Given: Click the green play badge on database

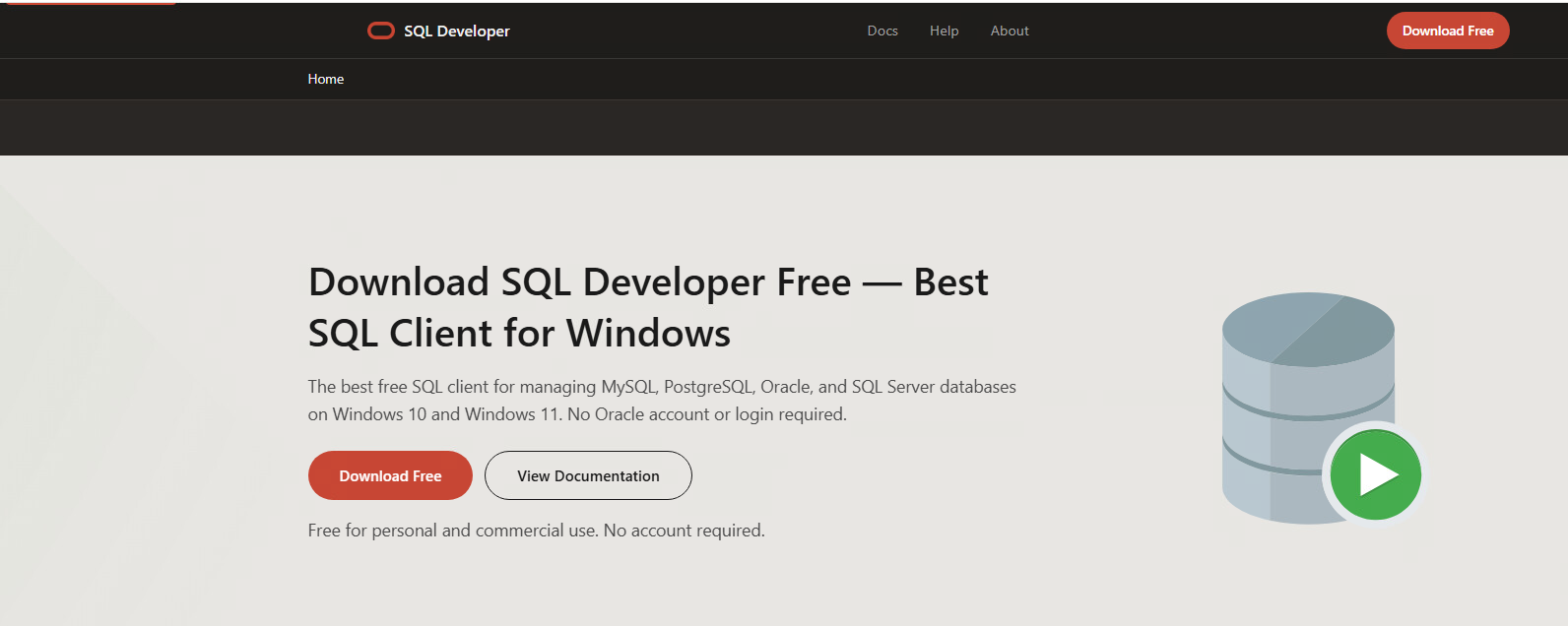Looking at the screenshot, I should pos(1376,474).
